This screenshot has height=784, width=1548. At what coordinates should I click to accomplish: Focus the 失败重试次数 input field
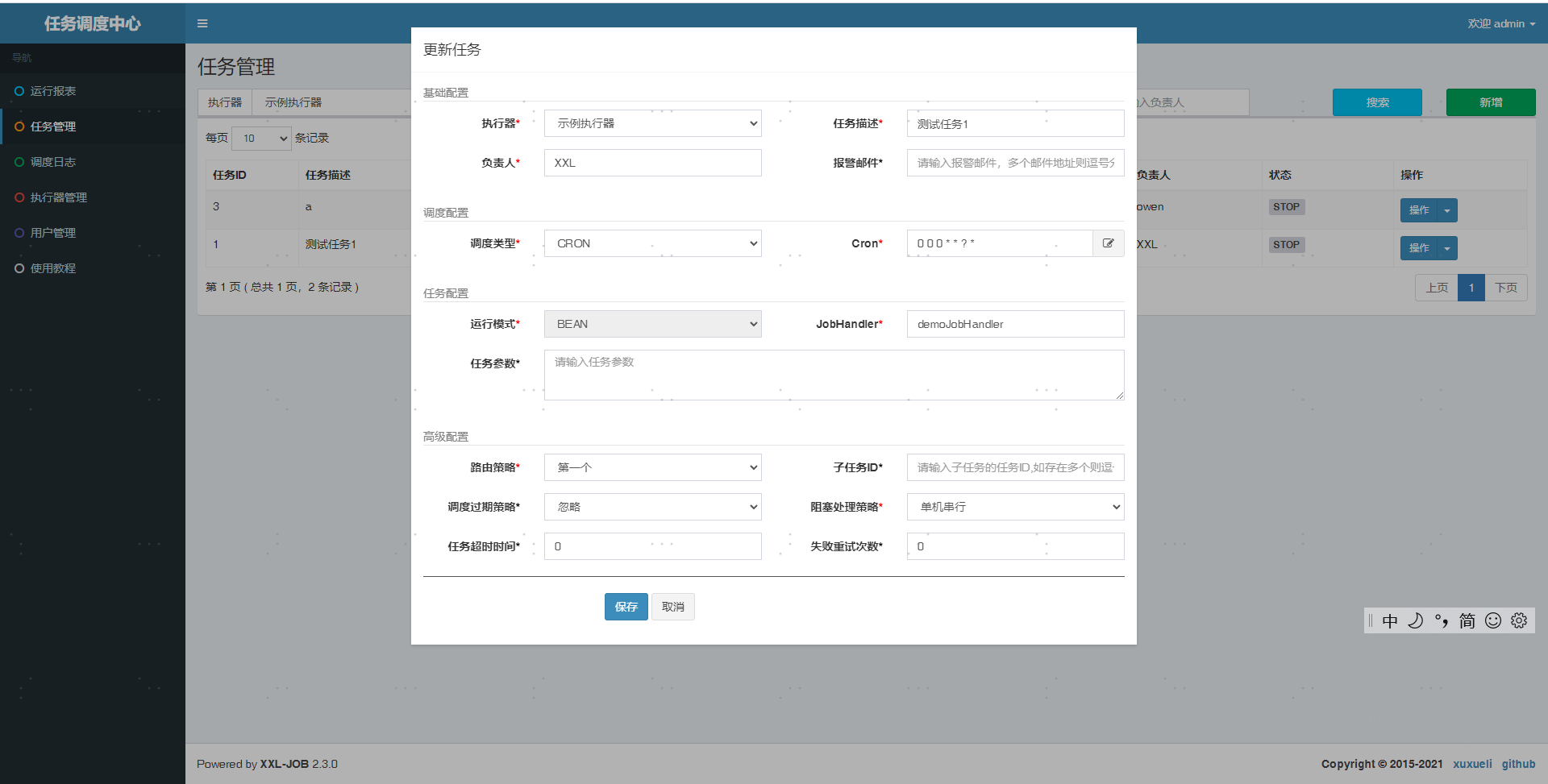(x=1016, y=546)
